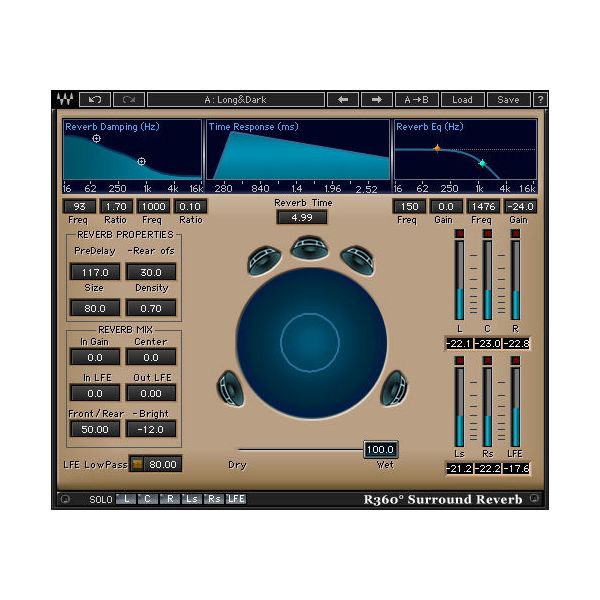Select the Size value 80.0
This screenshot has width=600, height=600.
tap(95, 308)
